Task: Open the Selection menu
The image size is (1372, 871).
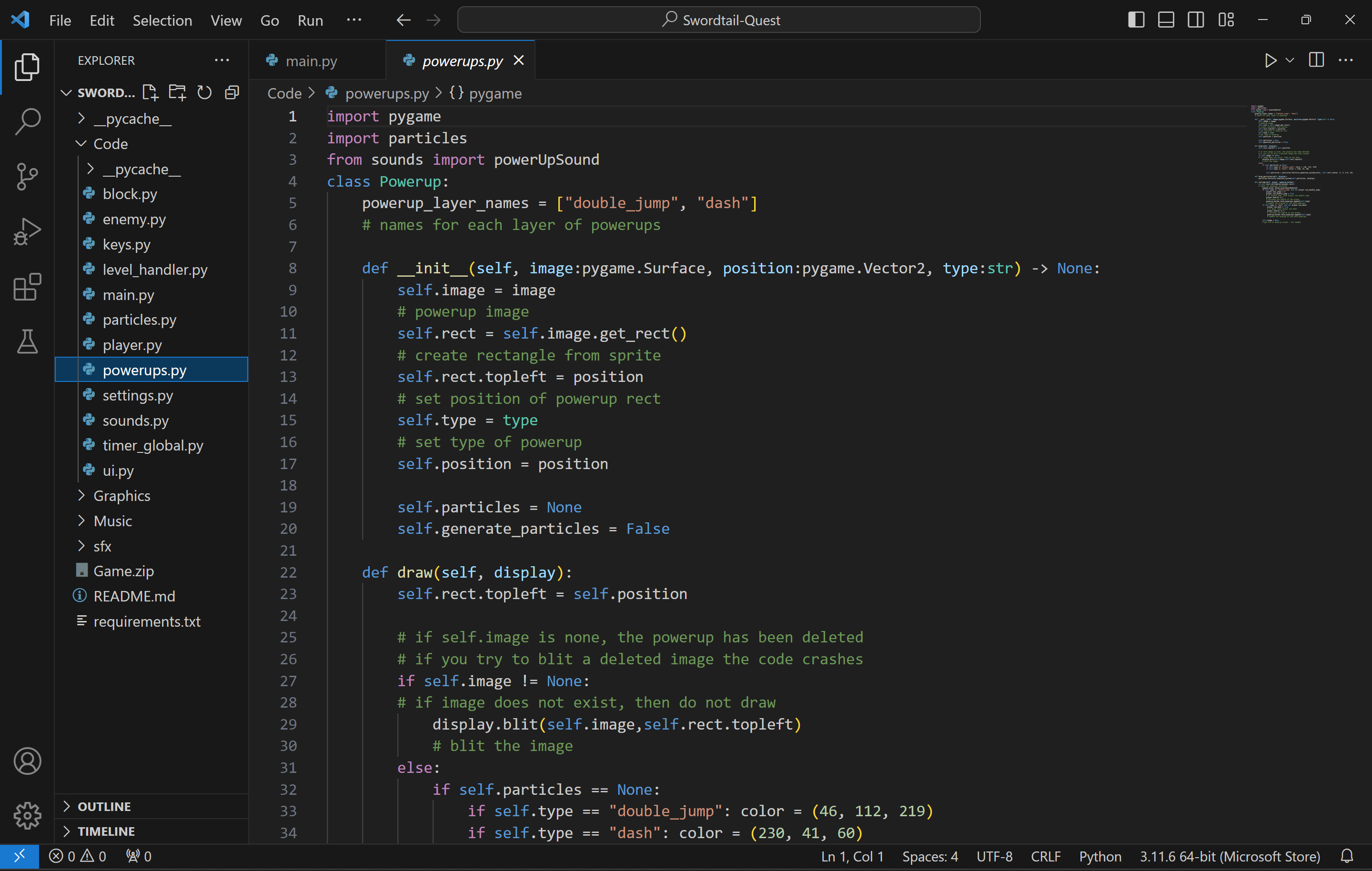Action: click(x=162, y=20)
